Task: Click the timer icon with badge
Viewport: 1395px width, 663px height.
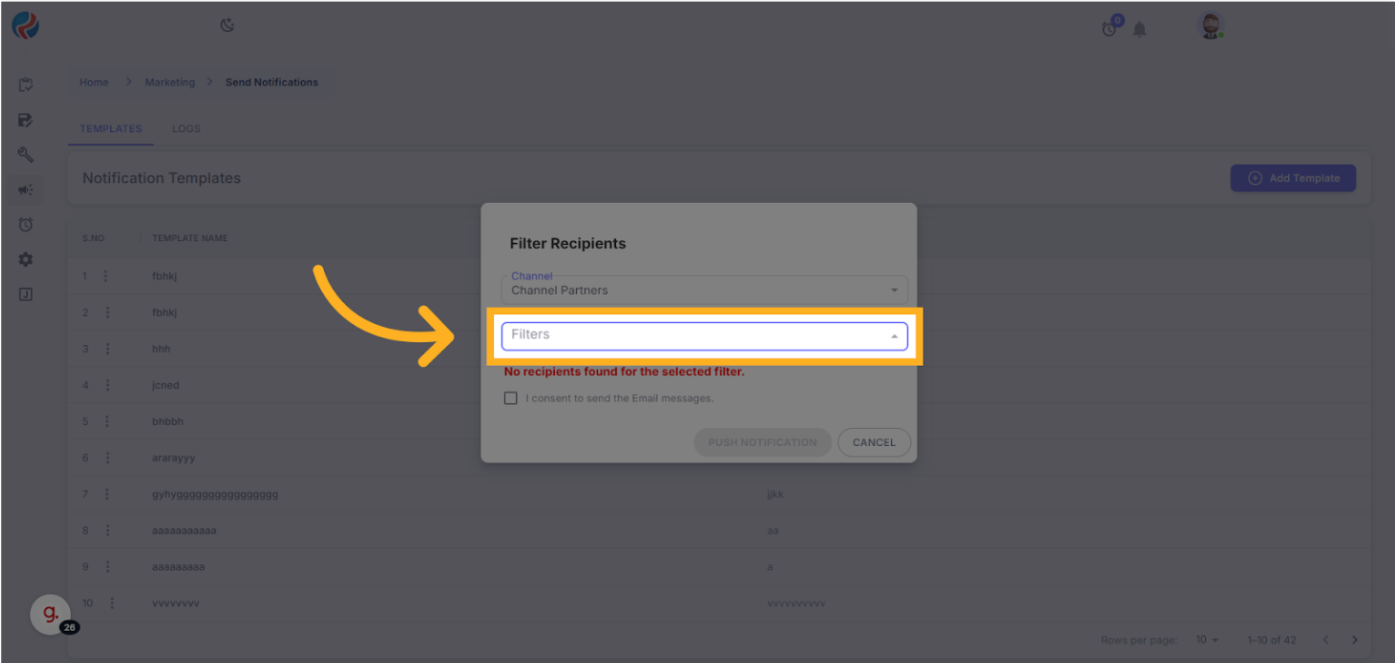Action: 1110,28
